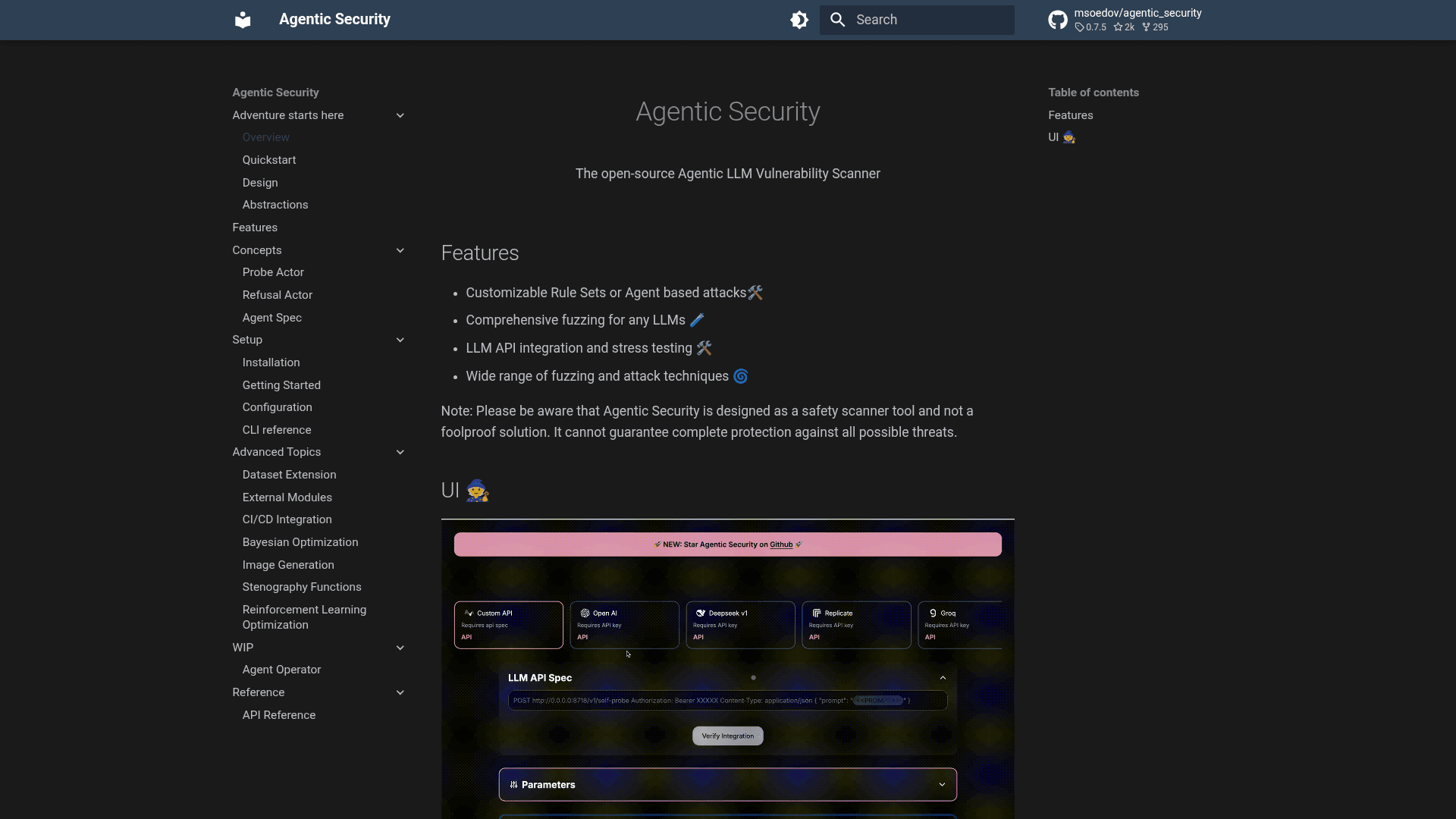Screen dimensions: 1456x819
Task: Open the Bayesian Optimization page
Action: pyautogui.click(x=300, y=542)
